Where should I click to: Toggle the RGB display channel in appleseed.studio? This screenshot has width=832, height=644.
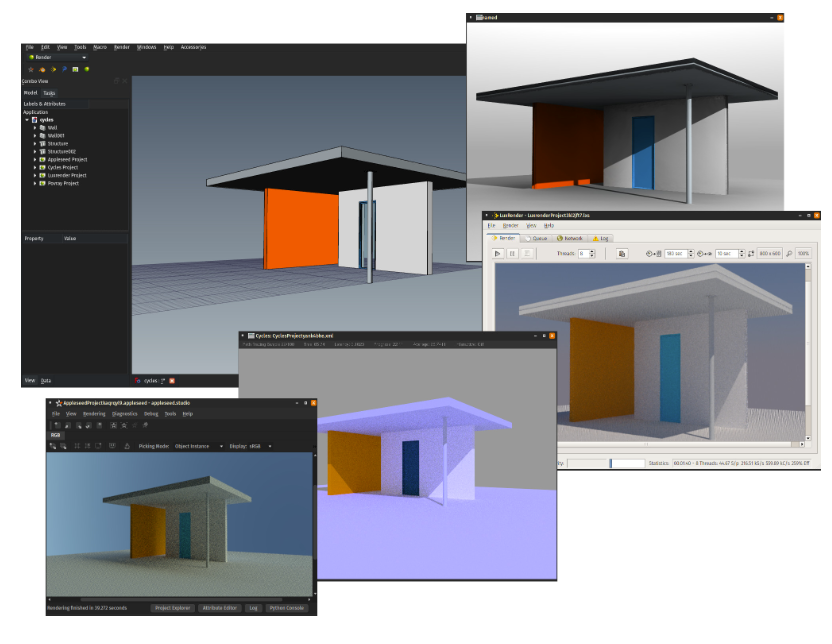(x=54, y=436)
